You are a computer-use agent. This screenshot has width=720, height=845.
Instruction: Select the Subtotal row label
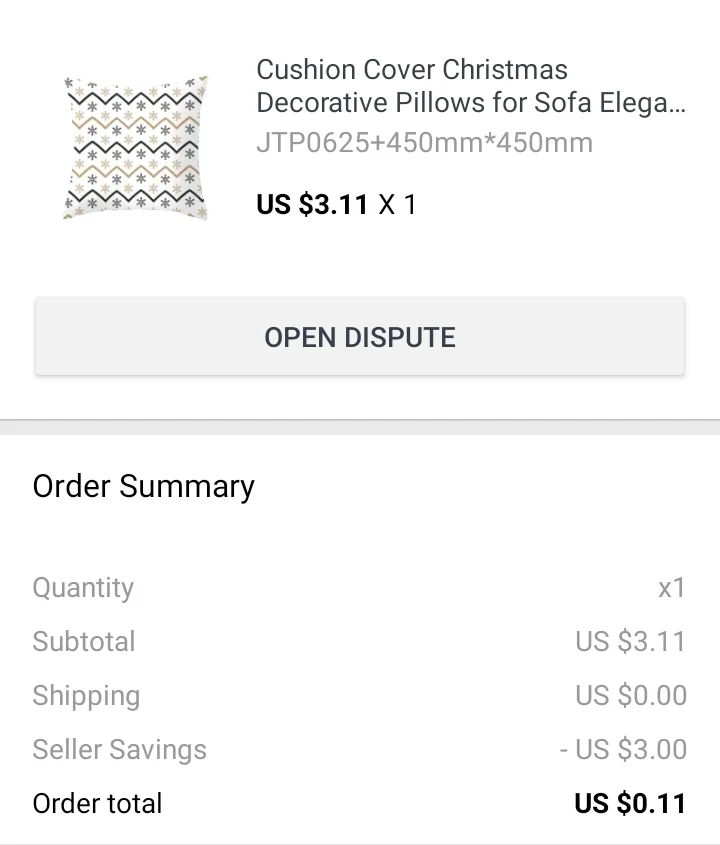point(84,642)
